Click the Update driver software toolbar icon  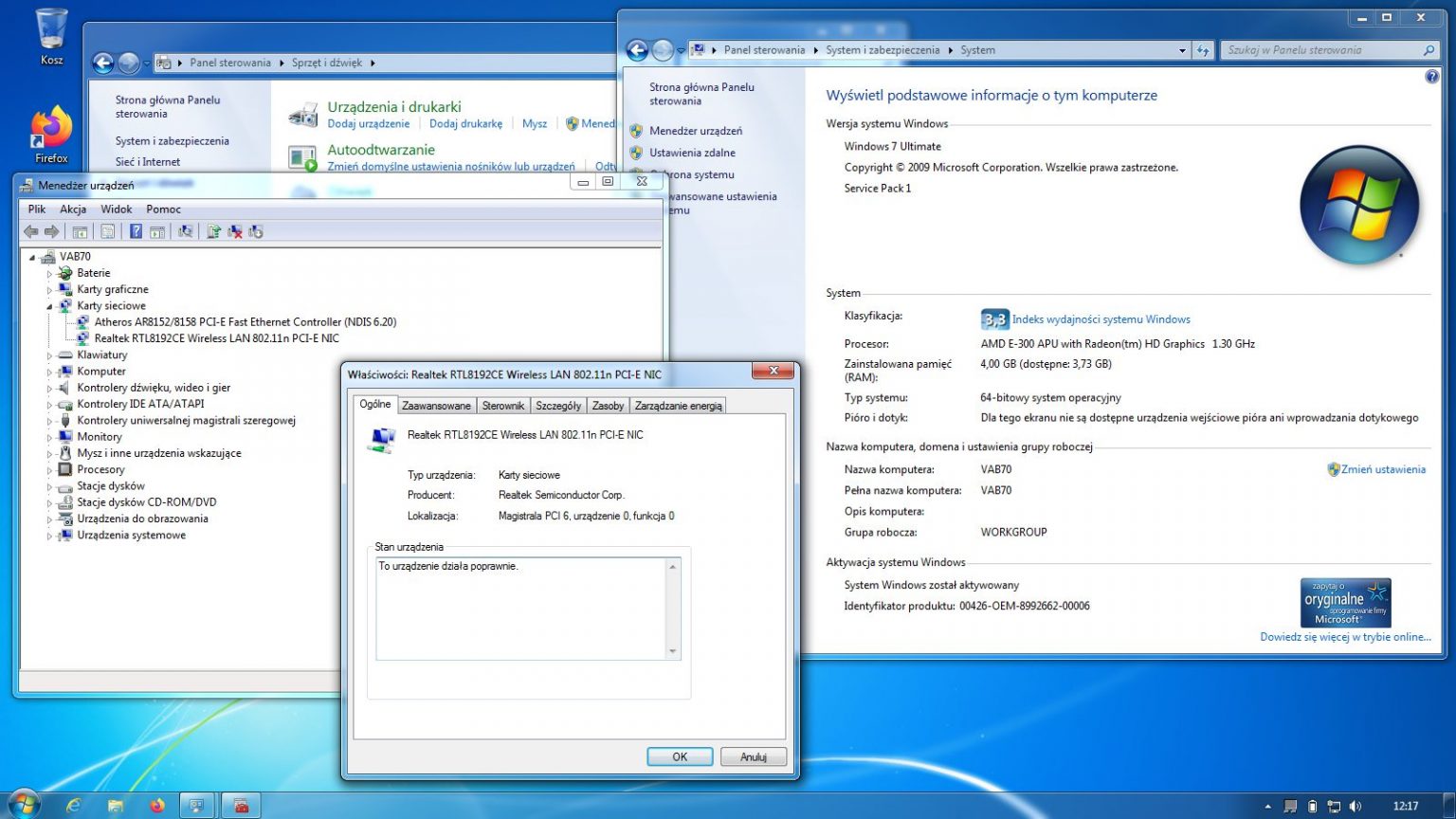[x=212, y=230]
